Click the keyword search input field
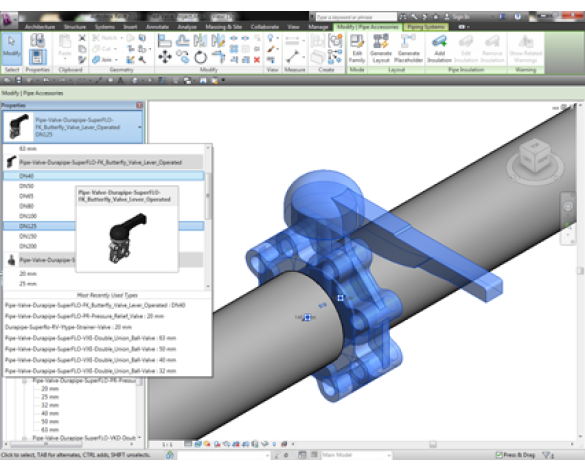Screen dimensions: 585x471 [356, 17]
